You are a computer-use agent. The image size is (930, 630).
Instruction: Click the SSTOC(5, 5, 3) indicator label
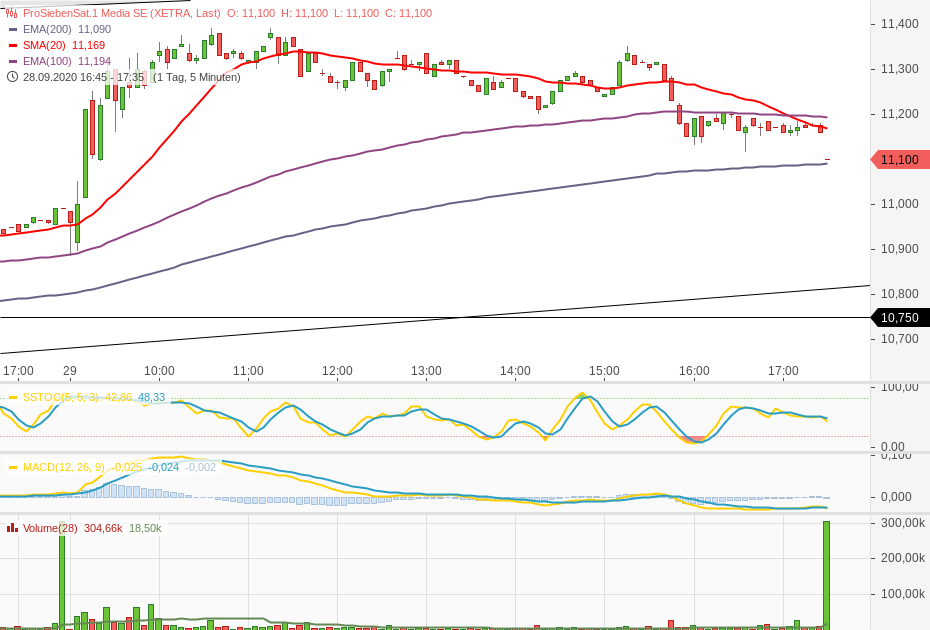(x=60, y=397)
